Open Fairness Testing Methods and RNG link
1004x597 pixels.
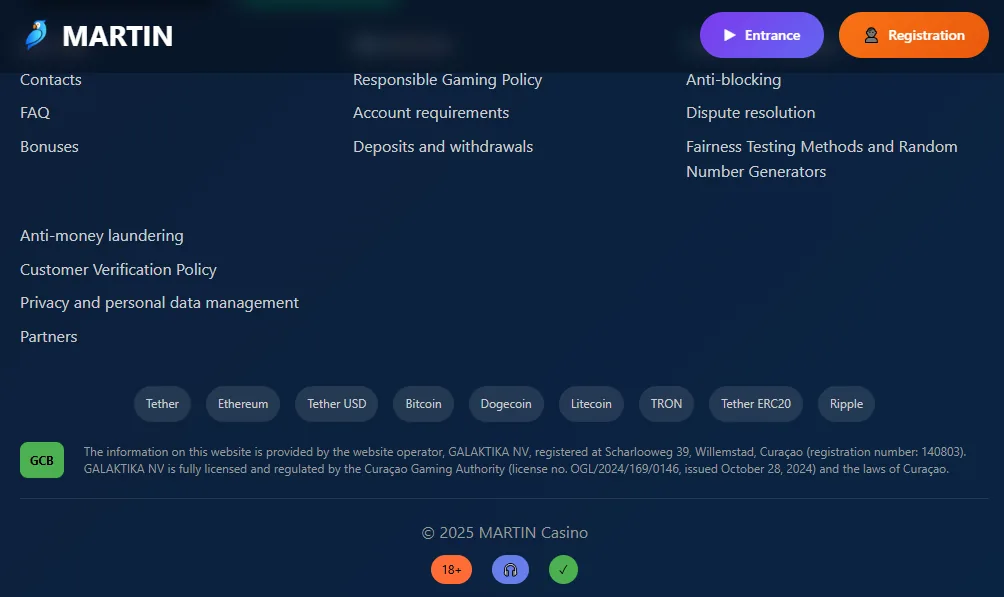click(x=822, y=159)
